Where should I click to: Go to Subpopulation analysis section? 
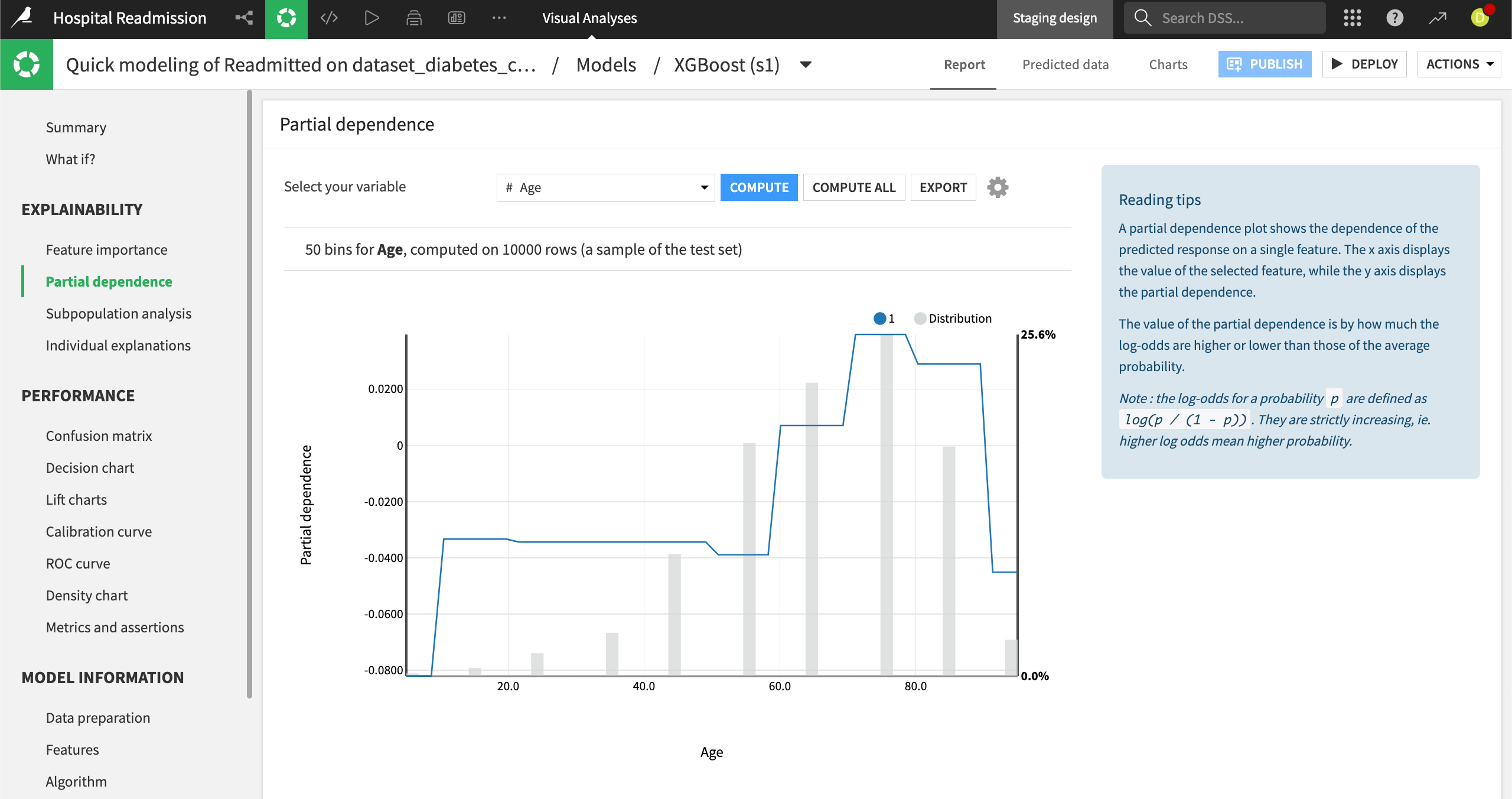[119, 313]
